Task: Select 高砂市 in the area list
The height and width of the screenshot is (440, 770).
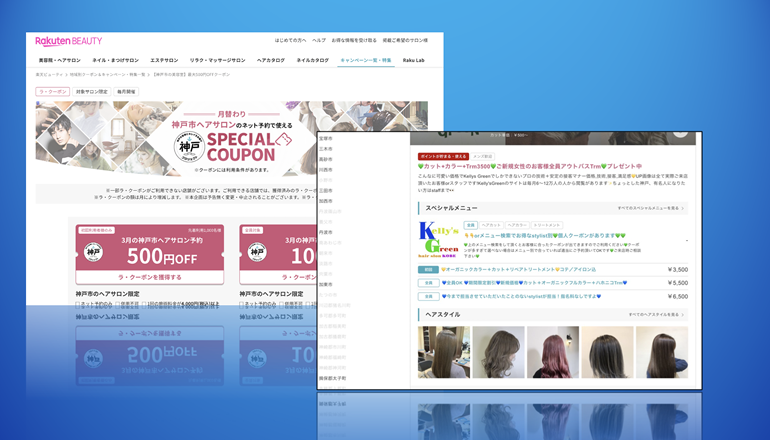Action: pos(326,159)
